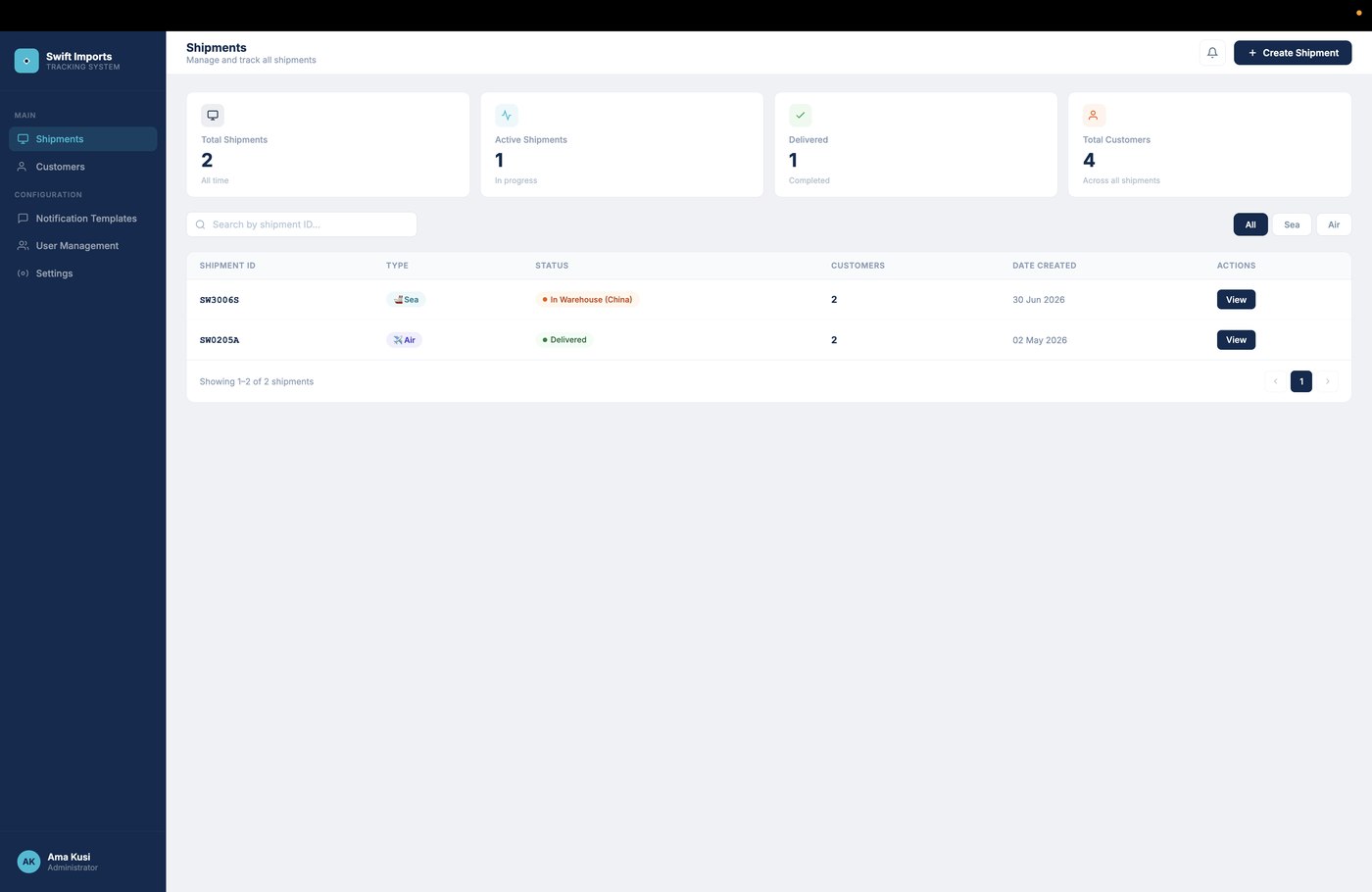Image resolution: width=1372 pixels, height=892 pixels.
Task: Click the Delivered status badge in table
Action: click(564, 340)
